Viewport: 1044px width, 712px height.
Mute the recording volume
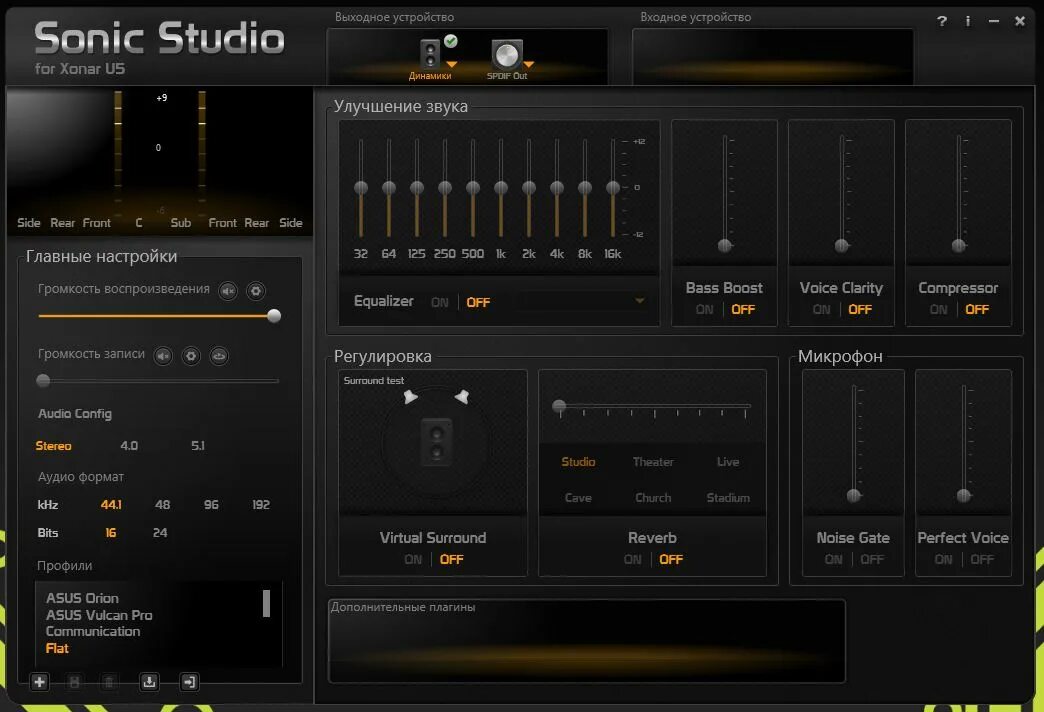point(163,356)
